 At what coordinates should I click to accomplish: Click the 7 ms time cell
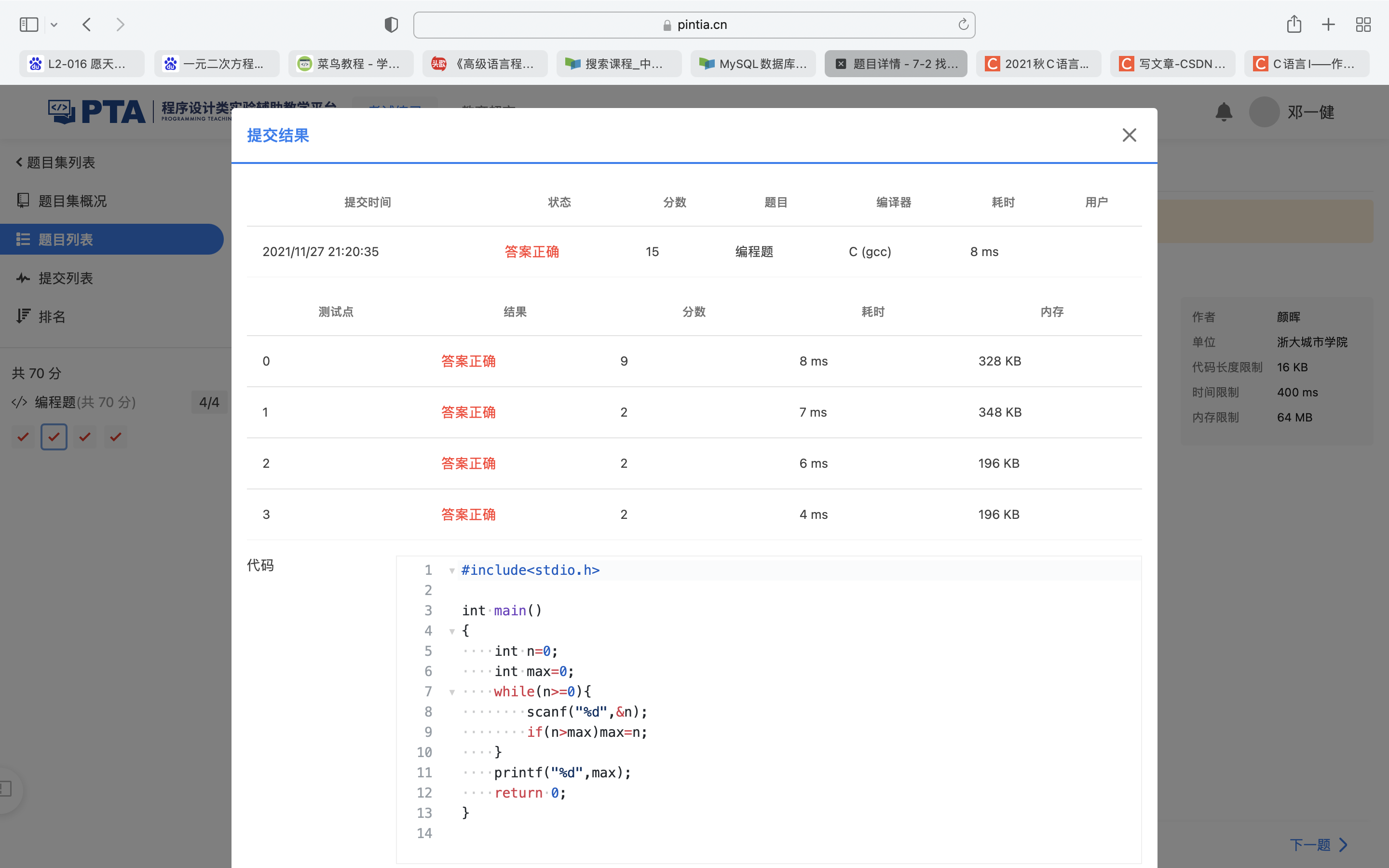[813, 412]
